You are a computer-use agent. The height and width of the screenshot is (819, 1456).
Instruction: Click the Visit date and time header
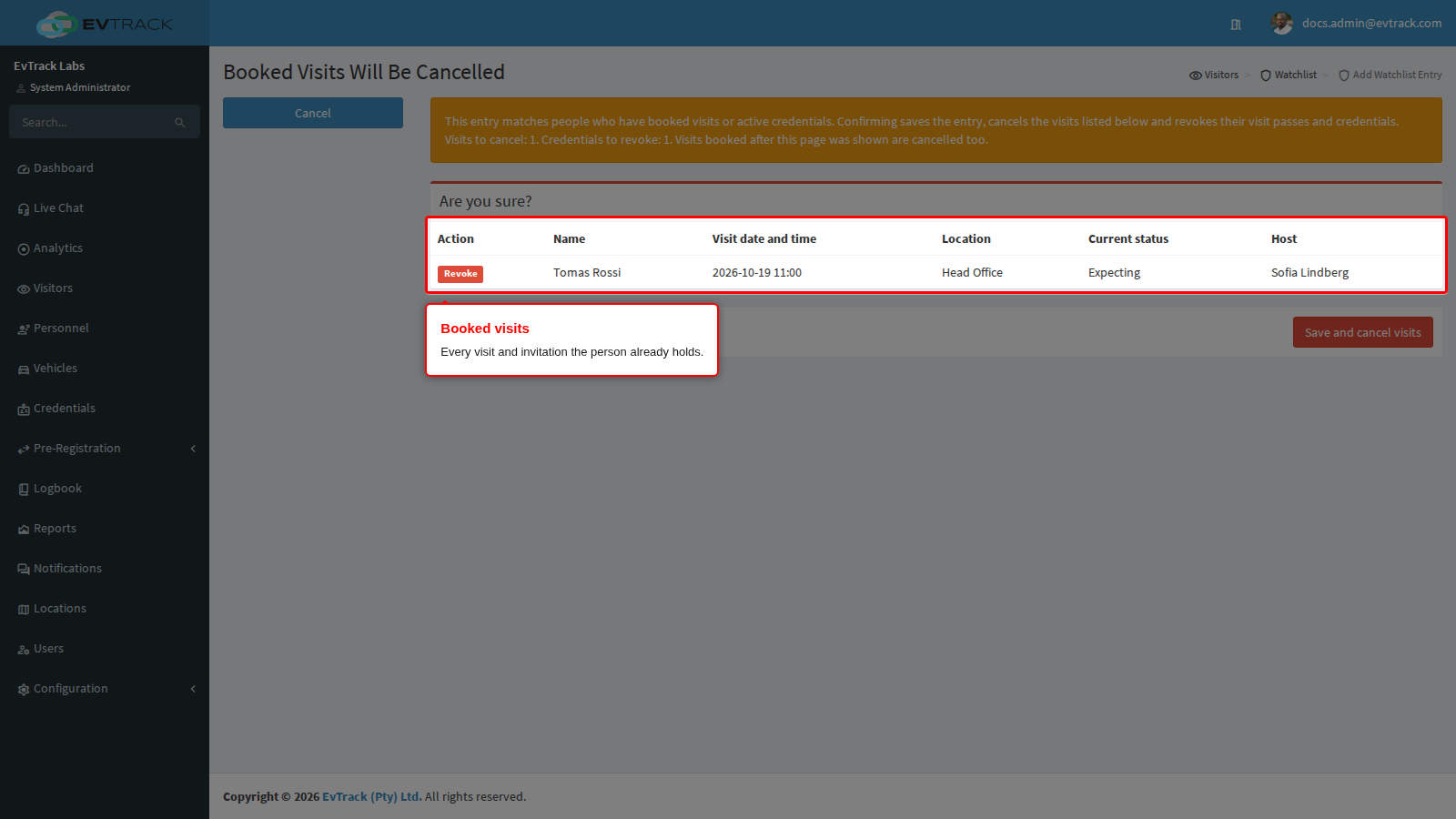(x=764, y=238)
